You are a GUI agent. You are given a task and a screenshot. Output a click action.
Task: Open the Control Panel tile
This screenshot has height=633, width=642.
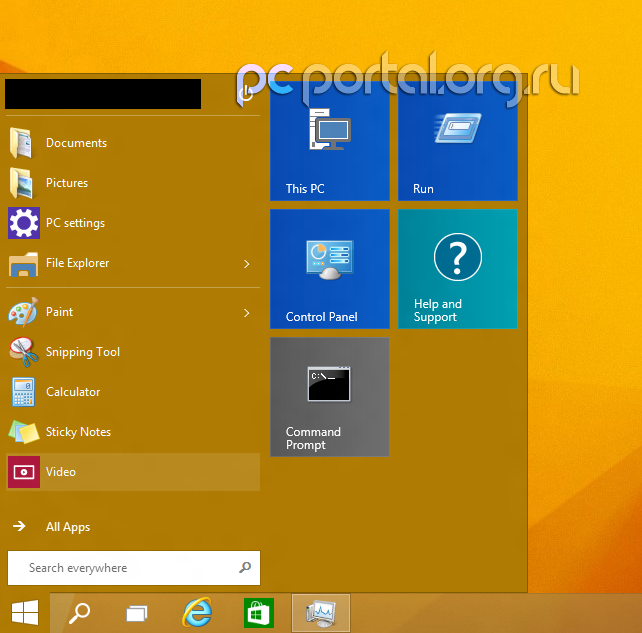tap(329, 268)
